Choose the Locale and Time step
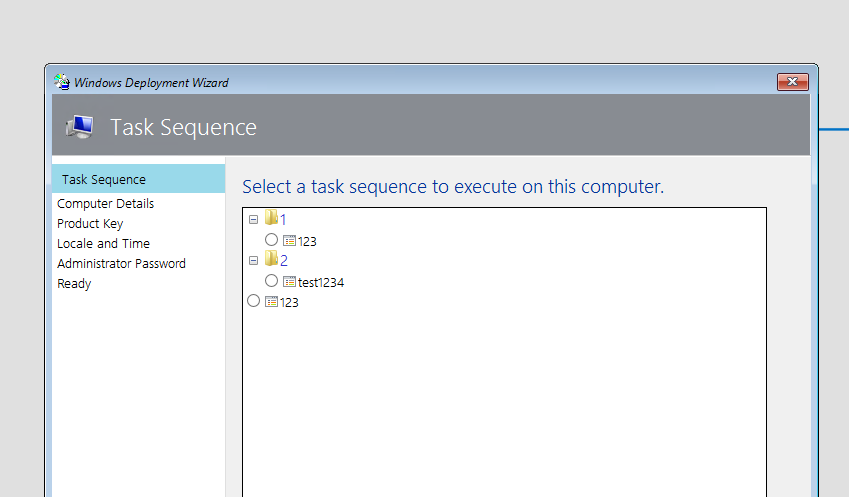 (103, 244)
